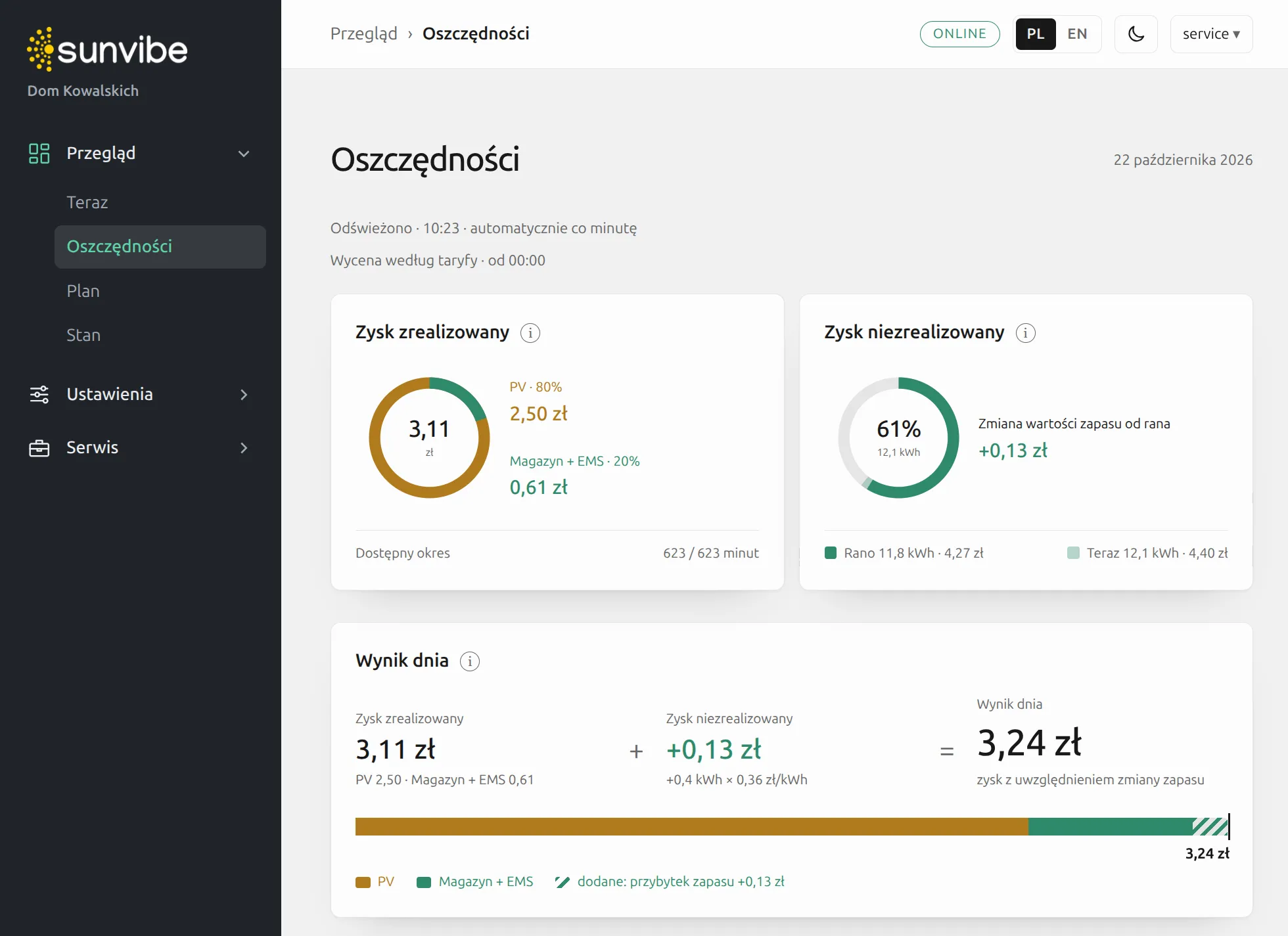This screenshot has width=1288, height=936.
Task: Open info tooltip for Zysk zrealizowany
Action: [x=530, y=333]
